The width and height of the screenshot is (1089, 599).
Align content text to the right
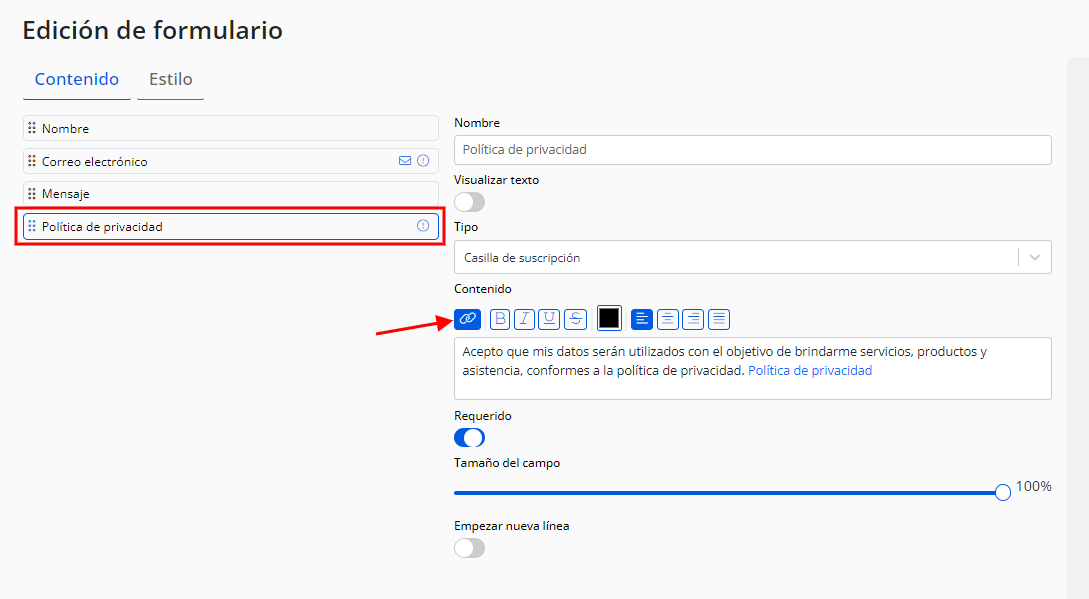point(693,319)
